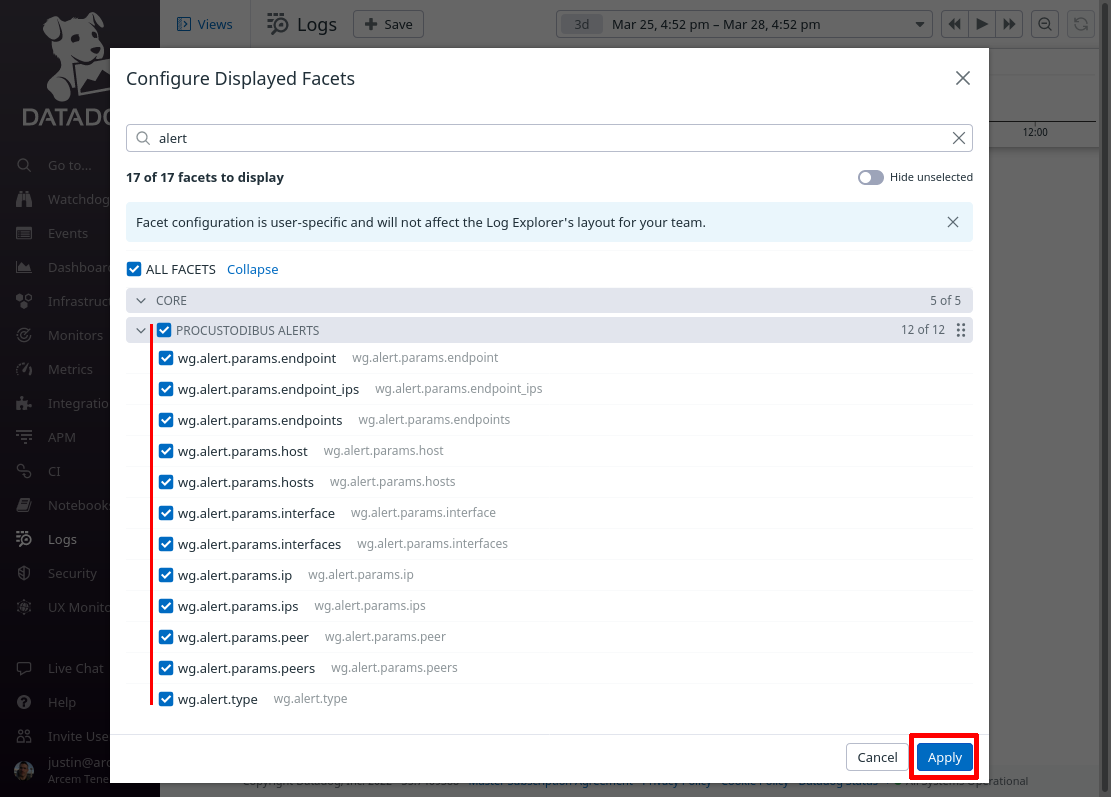Viewport: 1111px width, 797px height.
Task: Cancel the facet configuration dialog
Action: click(877, 757)
